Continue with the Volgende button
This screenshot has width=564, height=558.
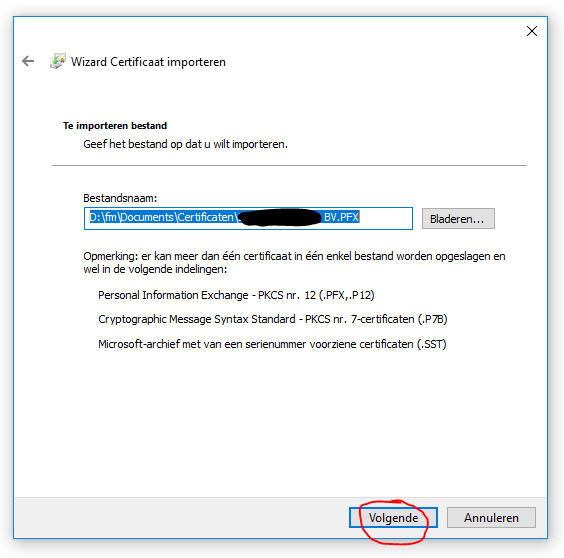pyautogui.click(x=393, y=518)
